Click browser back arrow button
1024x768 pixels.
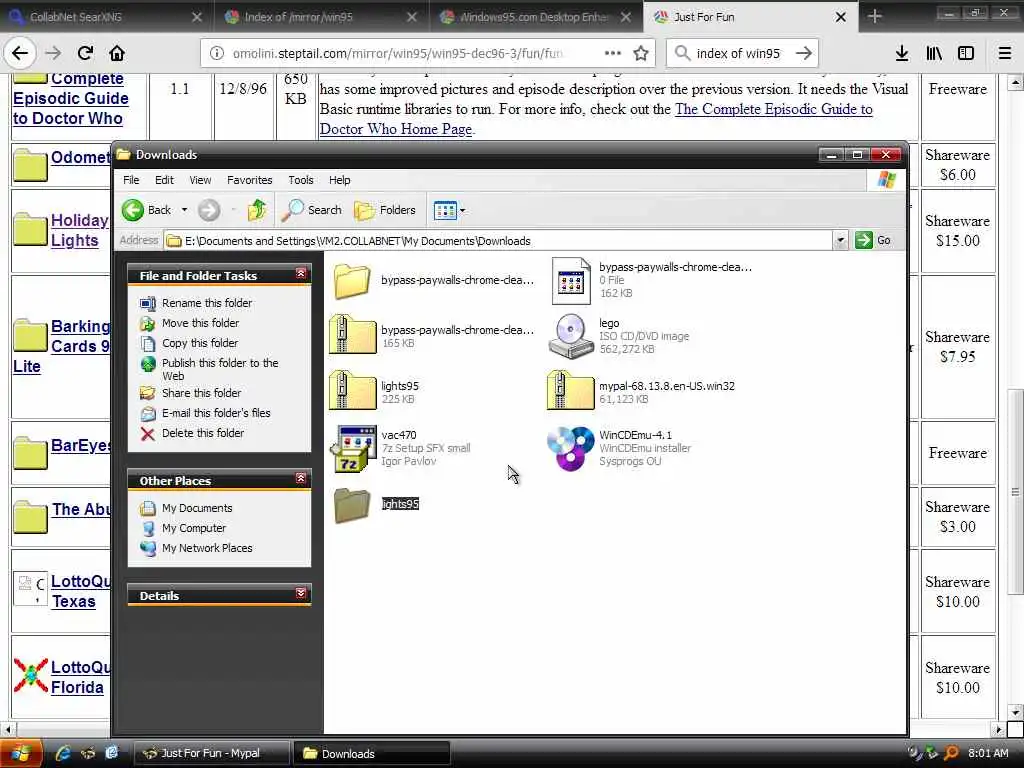click(x=20, y=53)
